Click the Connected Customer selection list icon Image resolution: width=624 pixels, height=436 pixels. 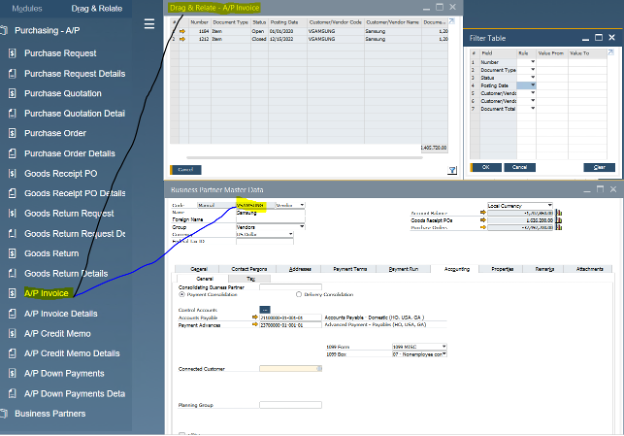[x=319, y=369]
